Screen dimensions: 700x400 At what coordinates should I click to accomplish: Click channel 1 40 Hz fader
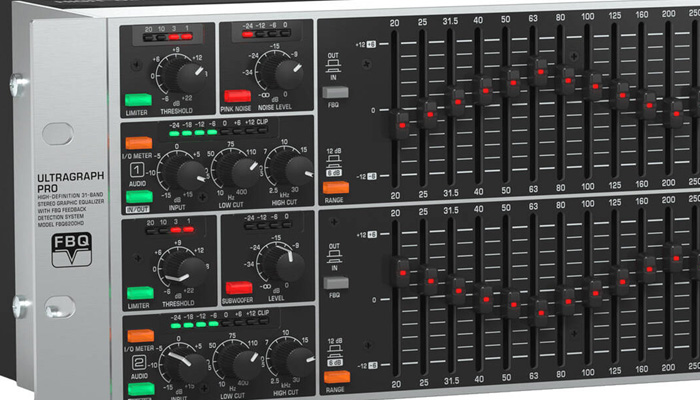coord(485,90)
